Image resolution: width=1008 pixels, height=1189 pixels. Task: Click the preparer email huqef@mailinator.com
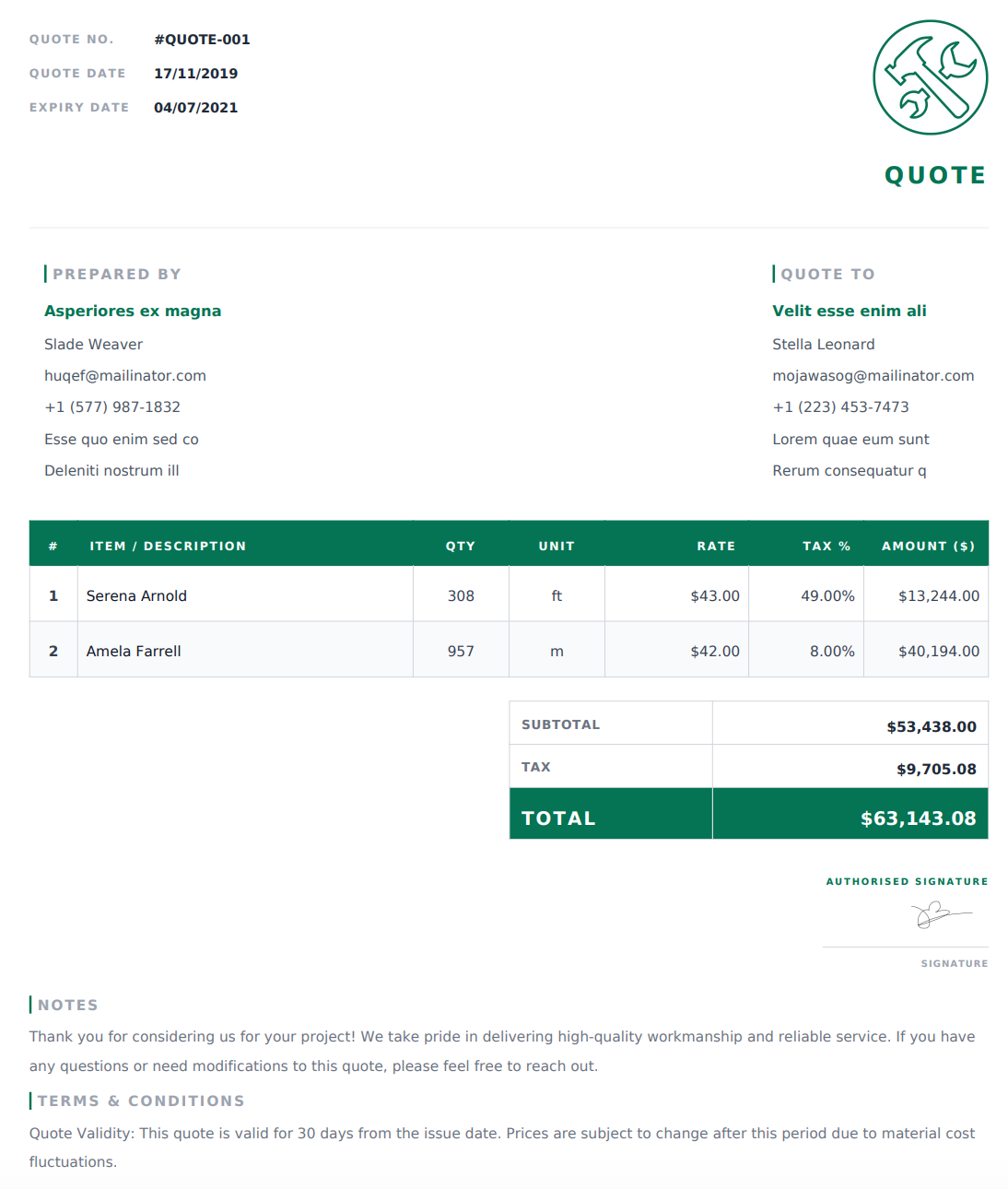[125, 376]
